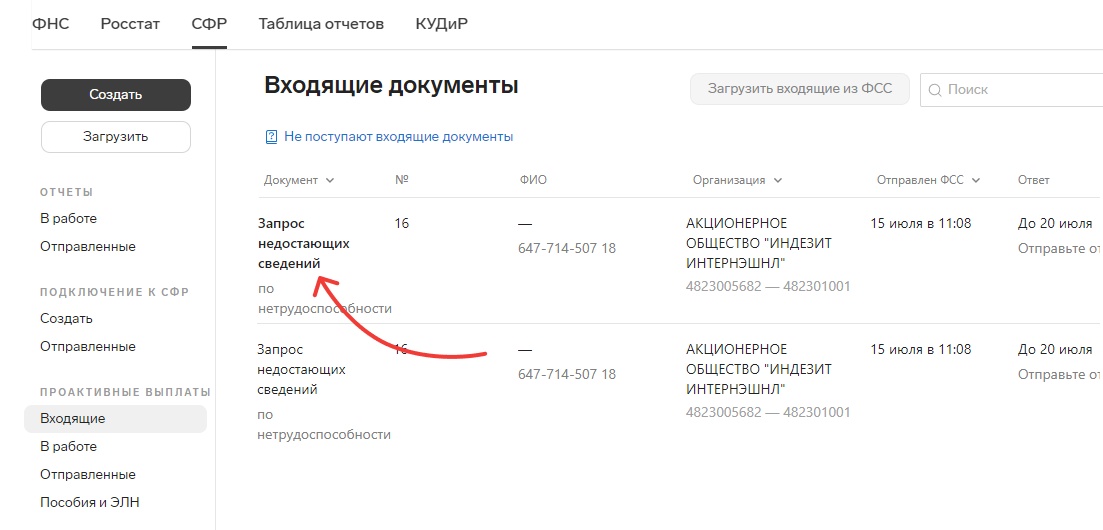1103x530 pixels.
Task: Sort by the Документ column dropdown
Action: point(299,180)
